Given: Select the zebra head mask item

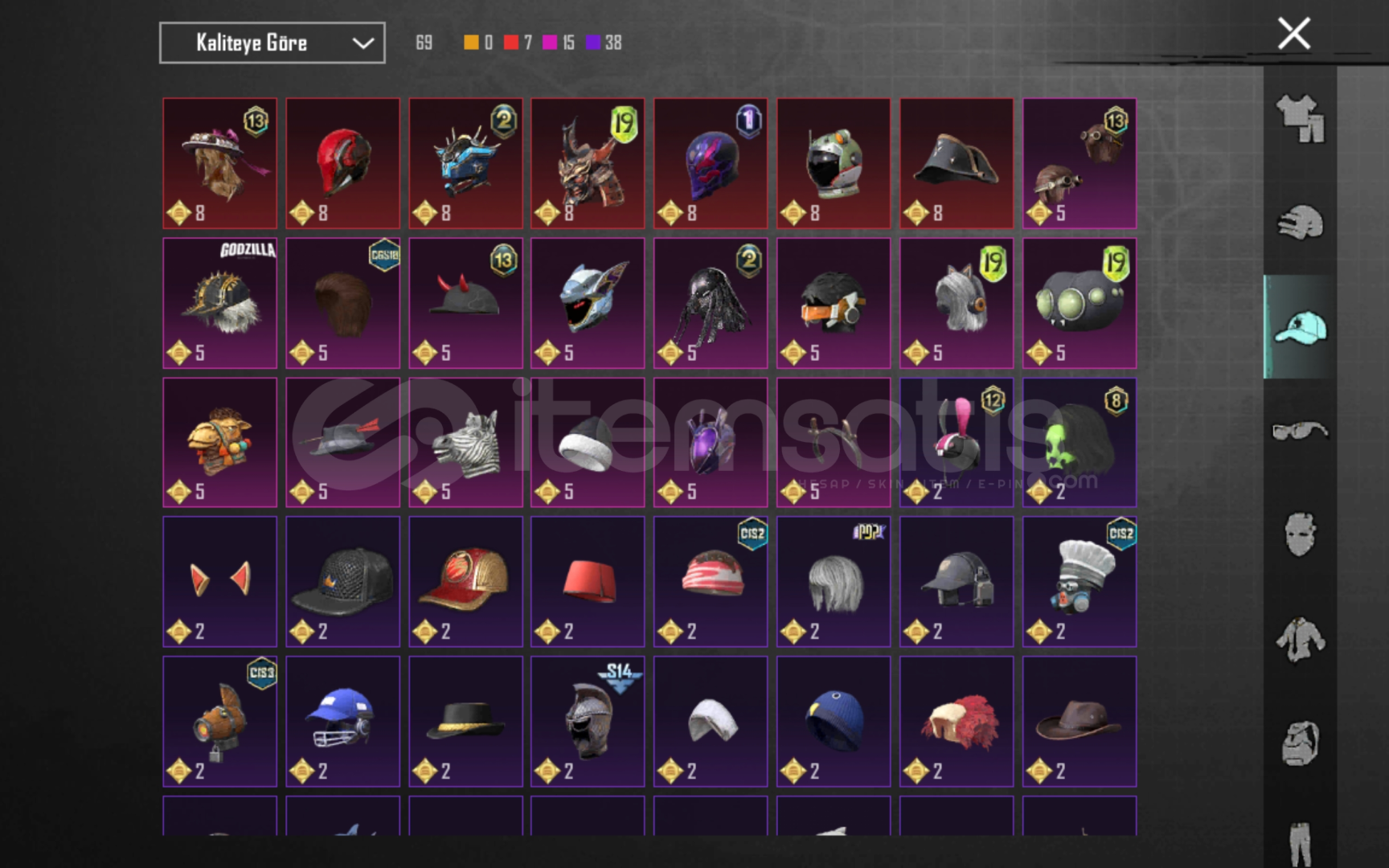Looking at the screenshot, I should pyautogui.click(x=466, y=443).
